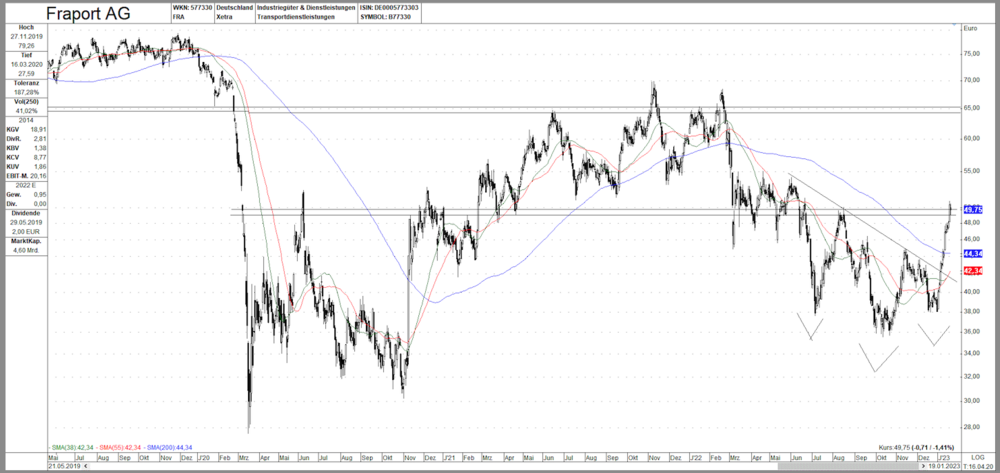Click the 28,00 price axis label
The height and width of the screenshot is (473, 1000).
(972, 426)
